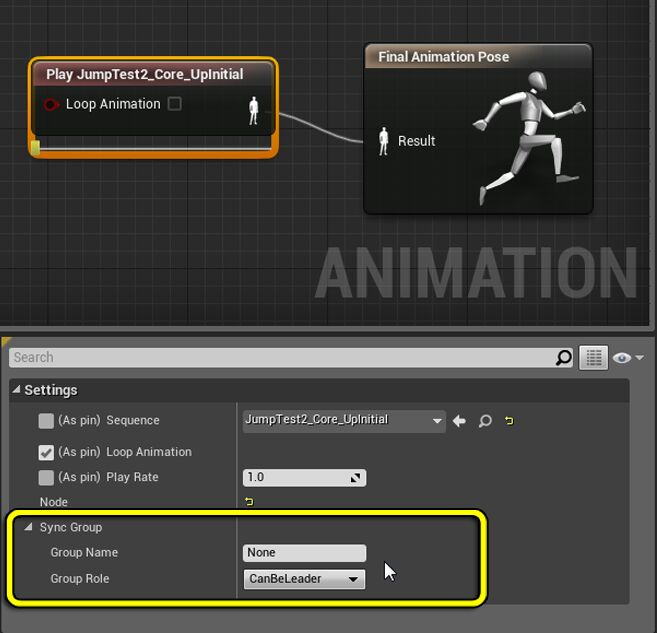Screen dimensions: 657x633
Task: Open the property matrix grid button
Action: pyautogui.click(x=593, y=357)
